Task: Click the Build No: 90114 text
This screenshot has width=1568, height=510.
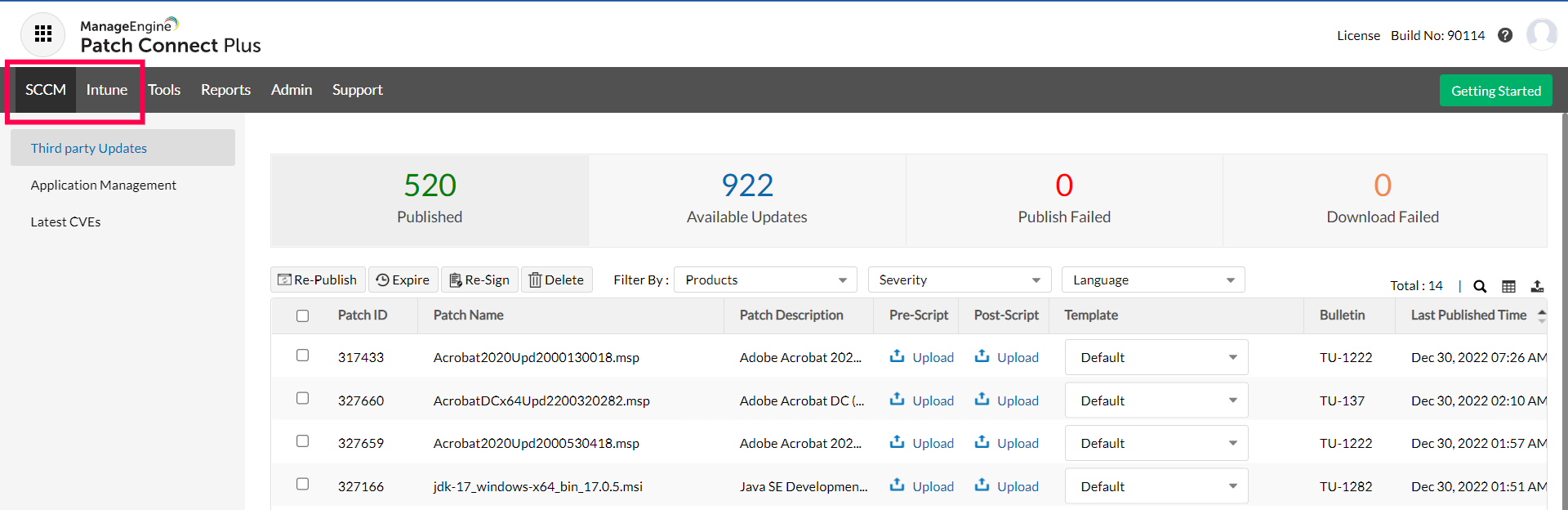Action: (x=1437, y=35)
